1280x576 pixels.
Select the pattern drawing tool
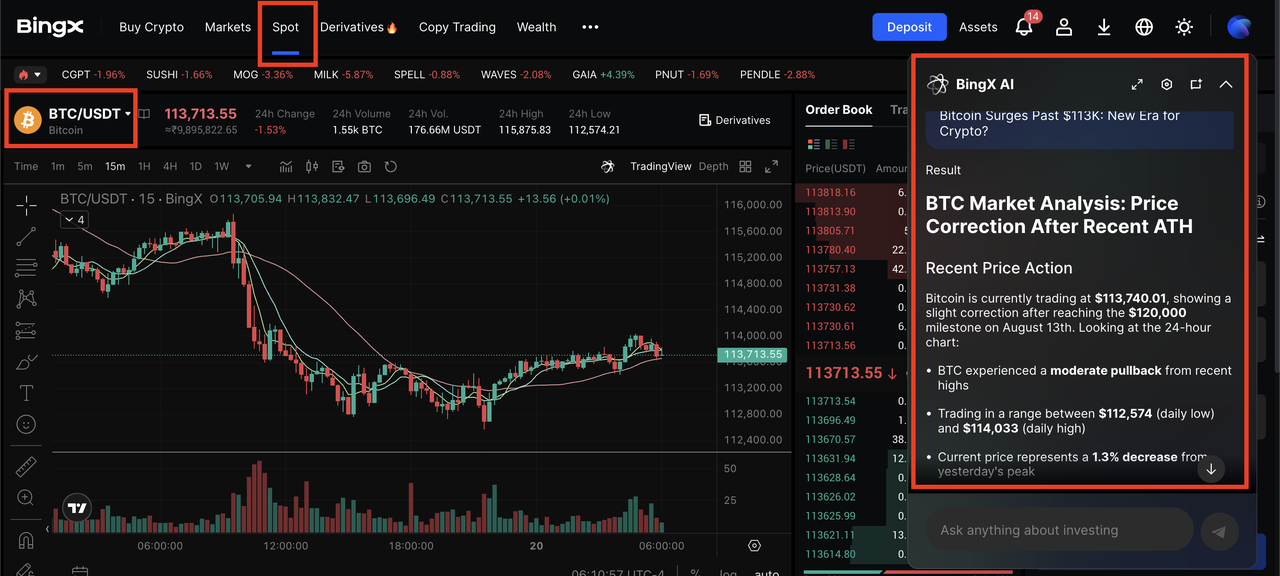point(26,298)
